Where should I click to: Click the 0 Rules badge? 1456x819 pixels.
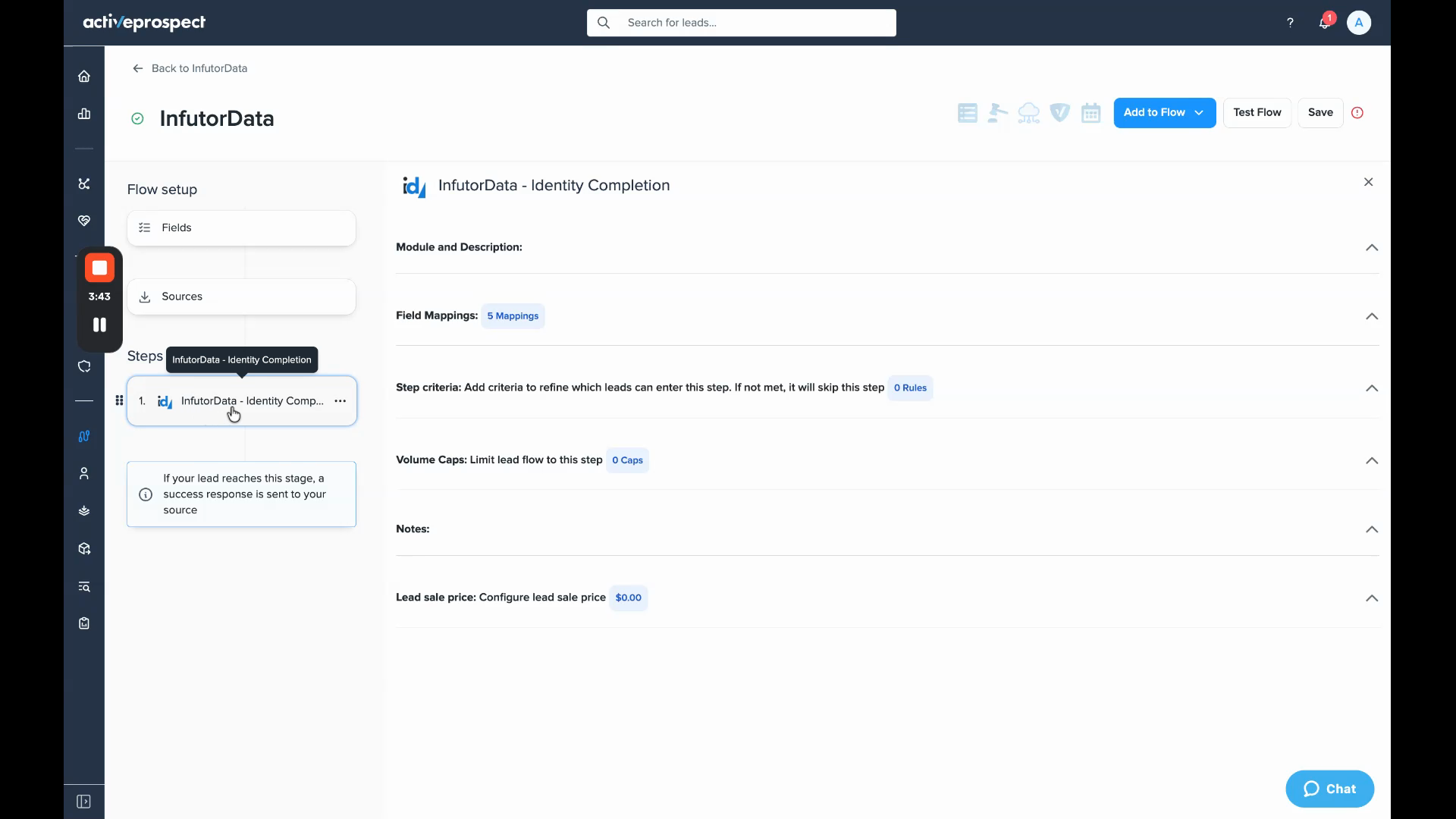click(910, 388)
